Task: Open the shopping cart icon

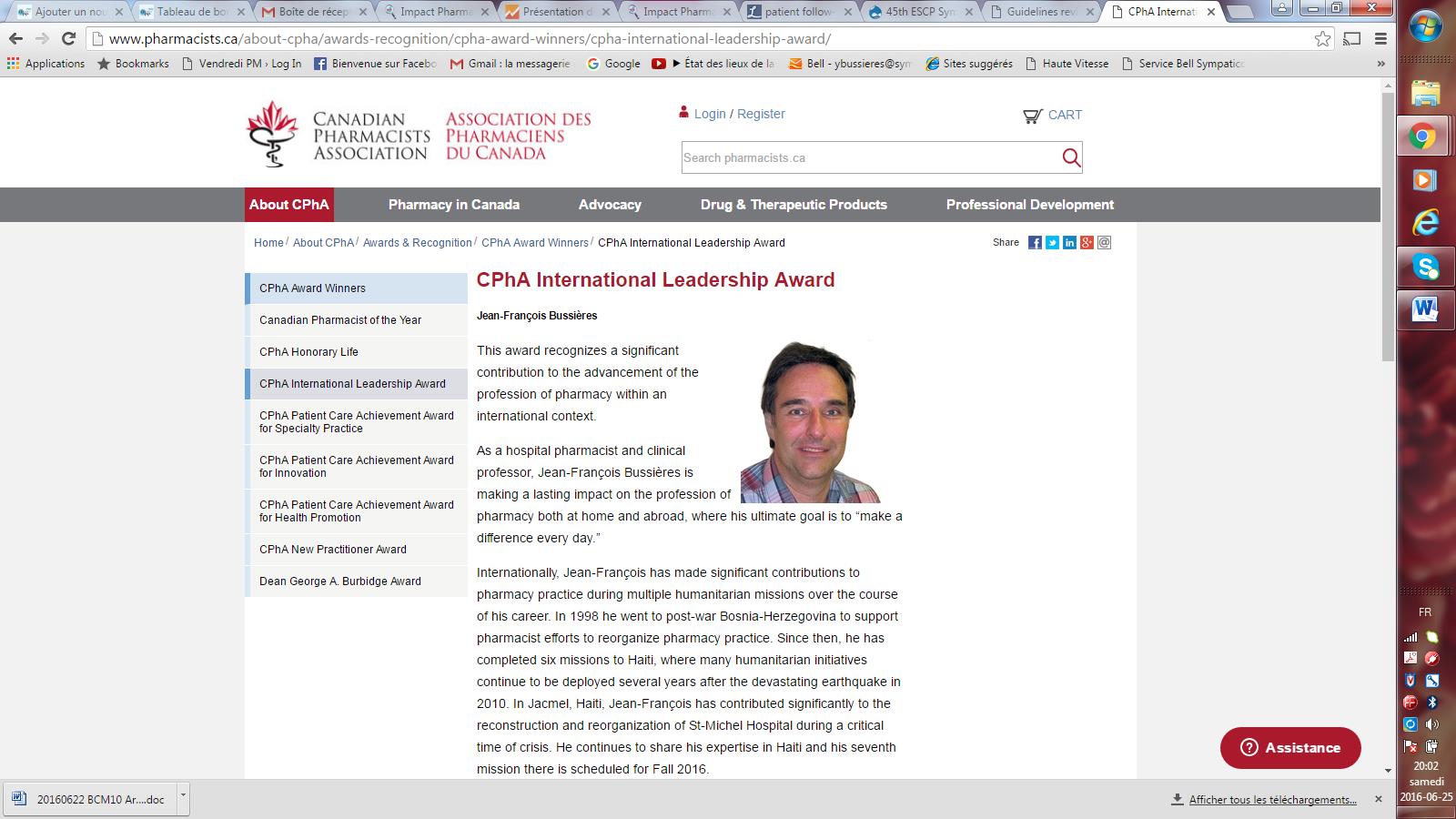Action: (1032, 116)
